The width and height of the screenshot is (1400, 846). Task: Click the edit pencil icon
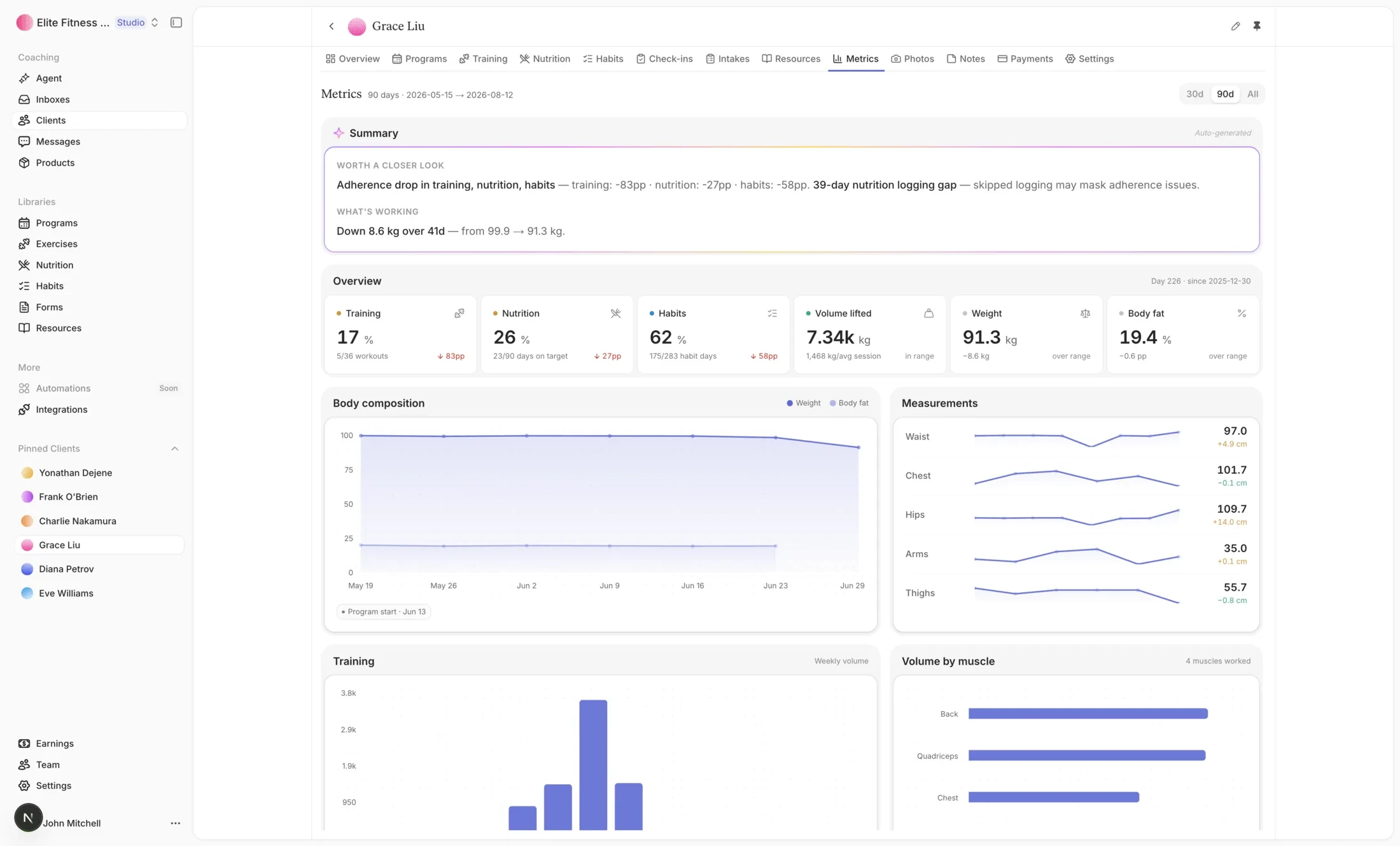coord(1235,26)
